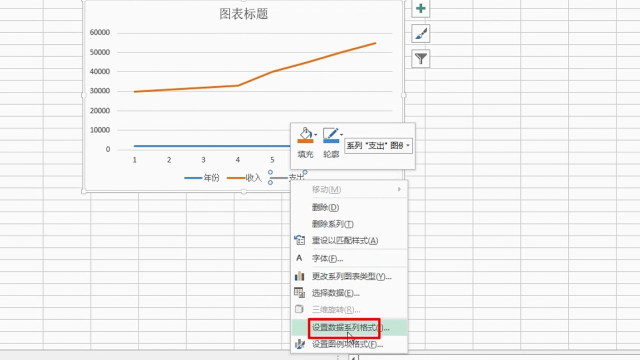Image resolution: width=640 pixels, height=360 pixels.
Task: Click horizontal axis label 1
Action: (134, 160)
